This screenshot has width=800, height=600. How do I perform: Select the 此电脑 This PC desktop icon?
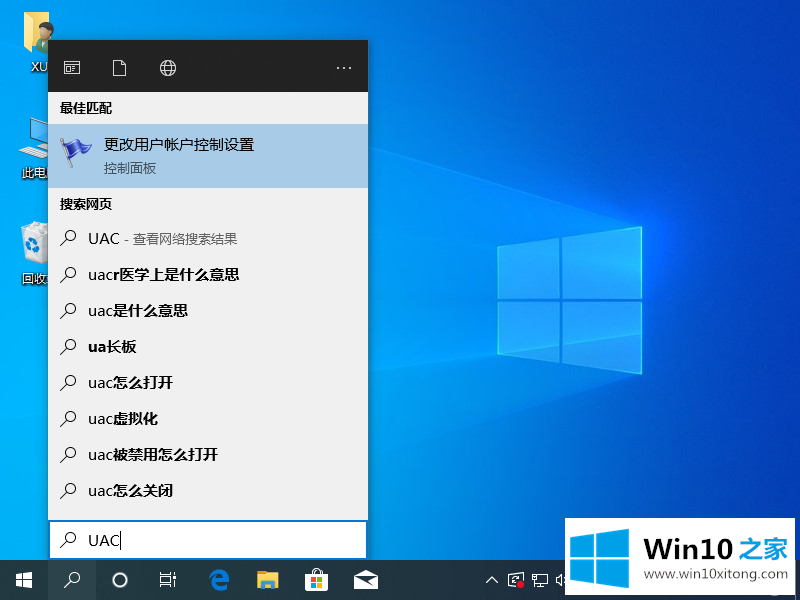point(34,148)
